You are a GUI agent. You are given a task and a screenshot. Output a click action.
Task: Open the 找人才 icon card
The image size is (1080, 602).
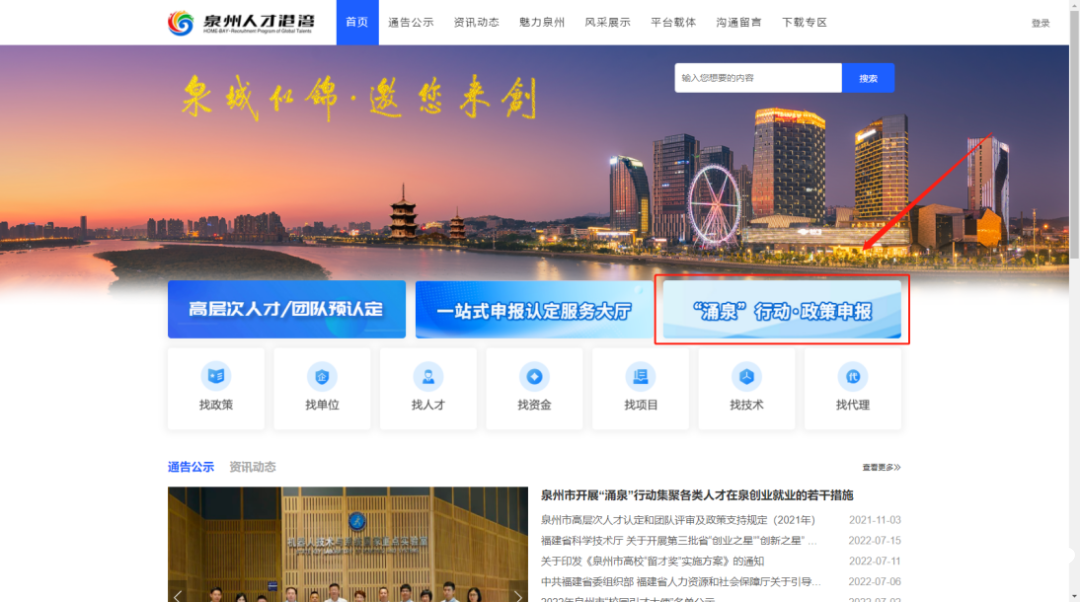[428, 388]
